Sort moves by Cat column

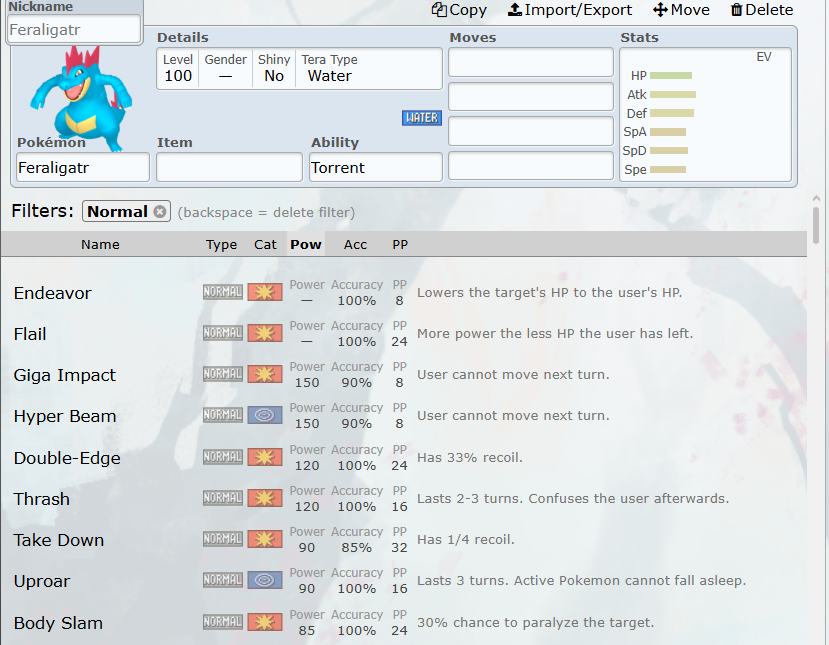click(265, 244)
